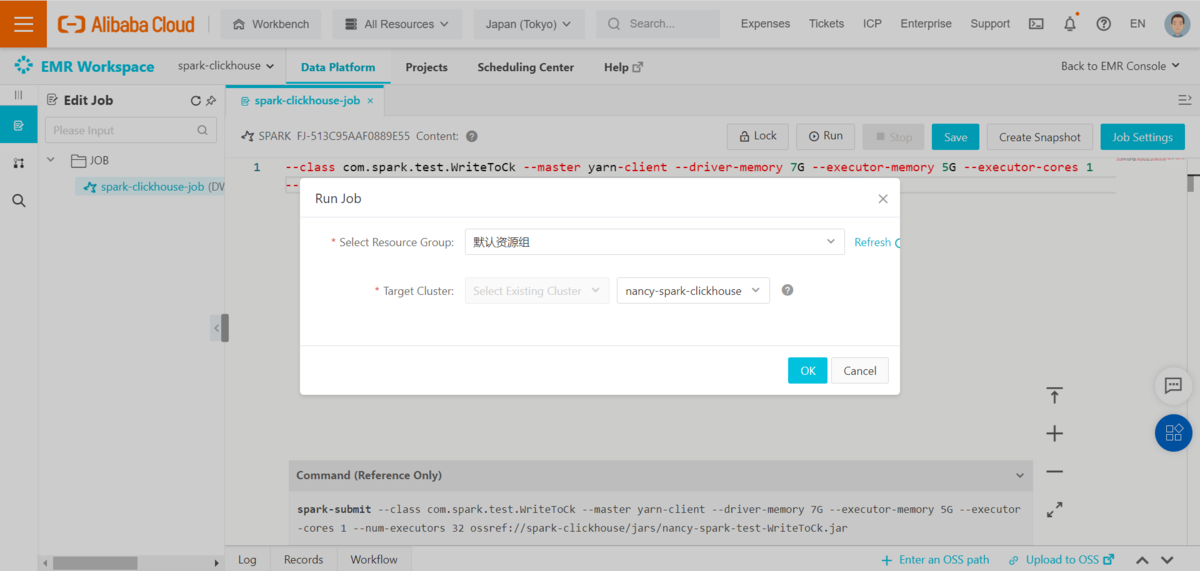Click the Target Cluster help icon
Viewport: 1200px width, 571px height.
coord(787,290)
